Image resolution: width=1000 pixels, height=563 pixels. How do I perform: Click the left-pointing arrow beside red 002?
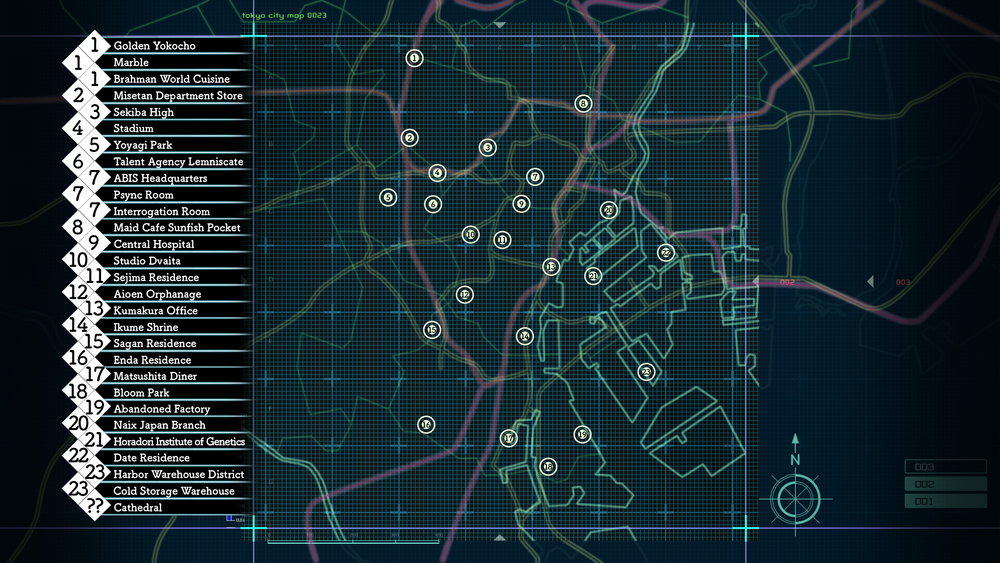click(x=756, y=281)
